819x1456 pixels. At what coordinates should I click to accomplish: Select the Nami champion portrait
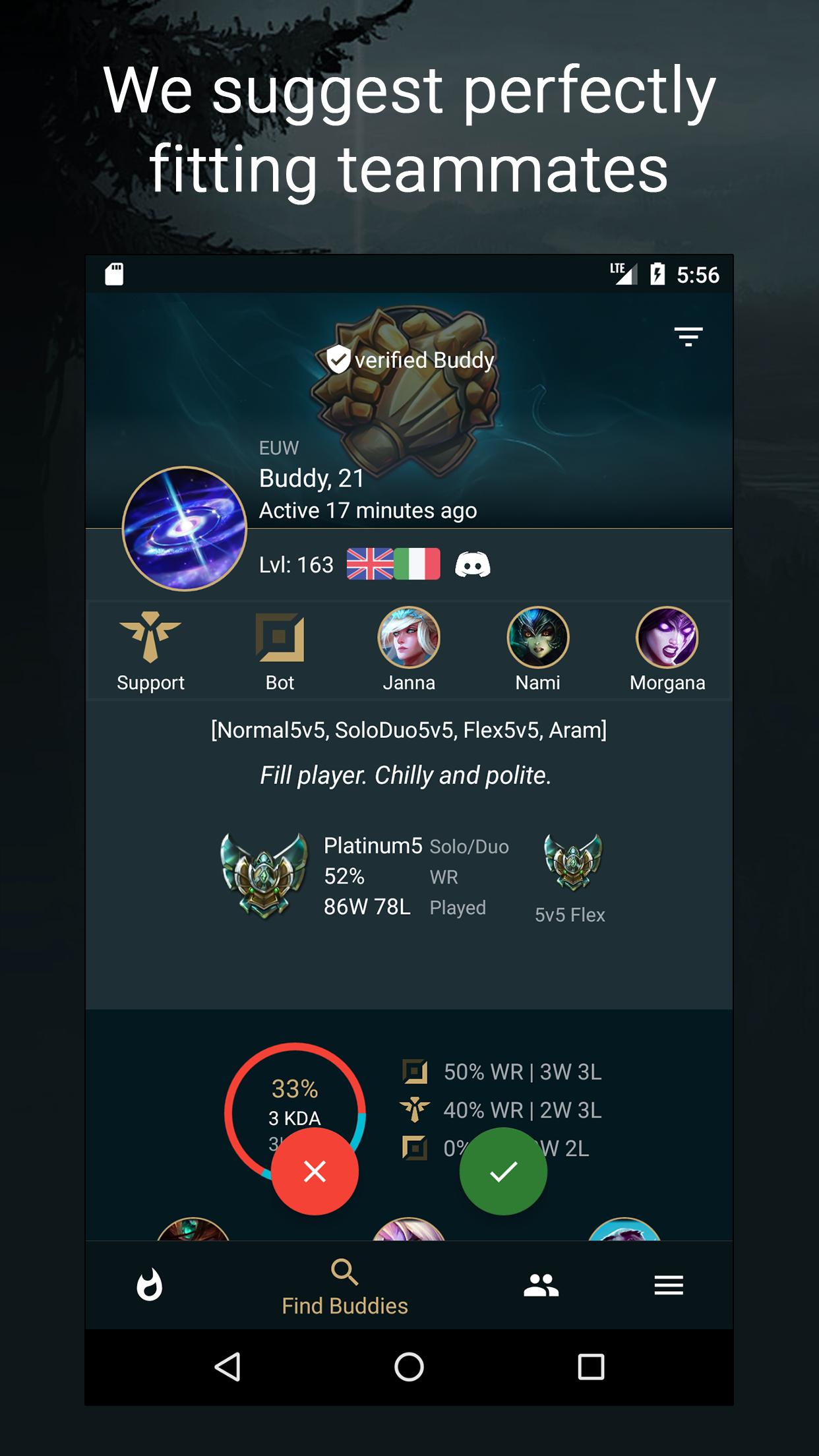[538, 638]
